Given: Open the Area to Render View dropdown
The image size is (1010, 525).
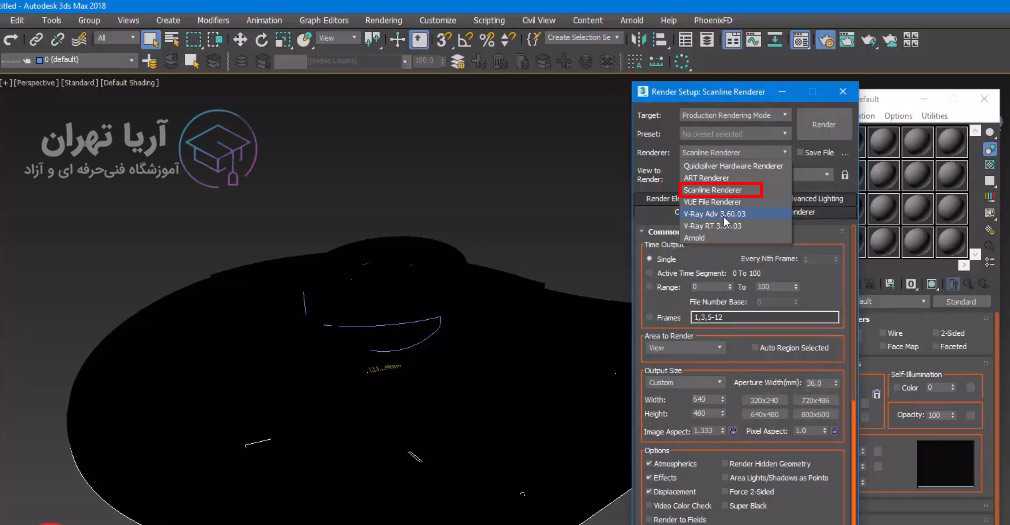Looking at the screenshot, I should (685, 348).
